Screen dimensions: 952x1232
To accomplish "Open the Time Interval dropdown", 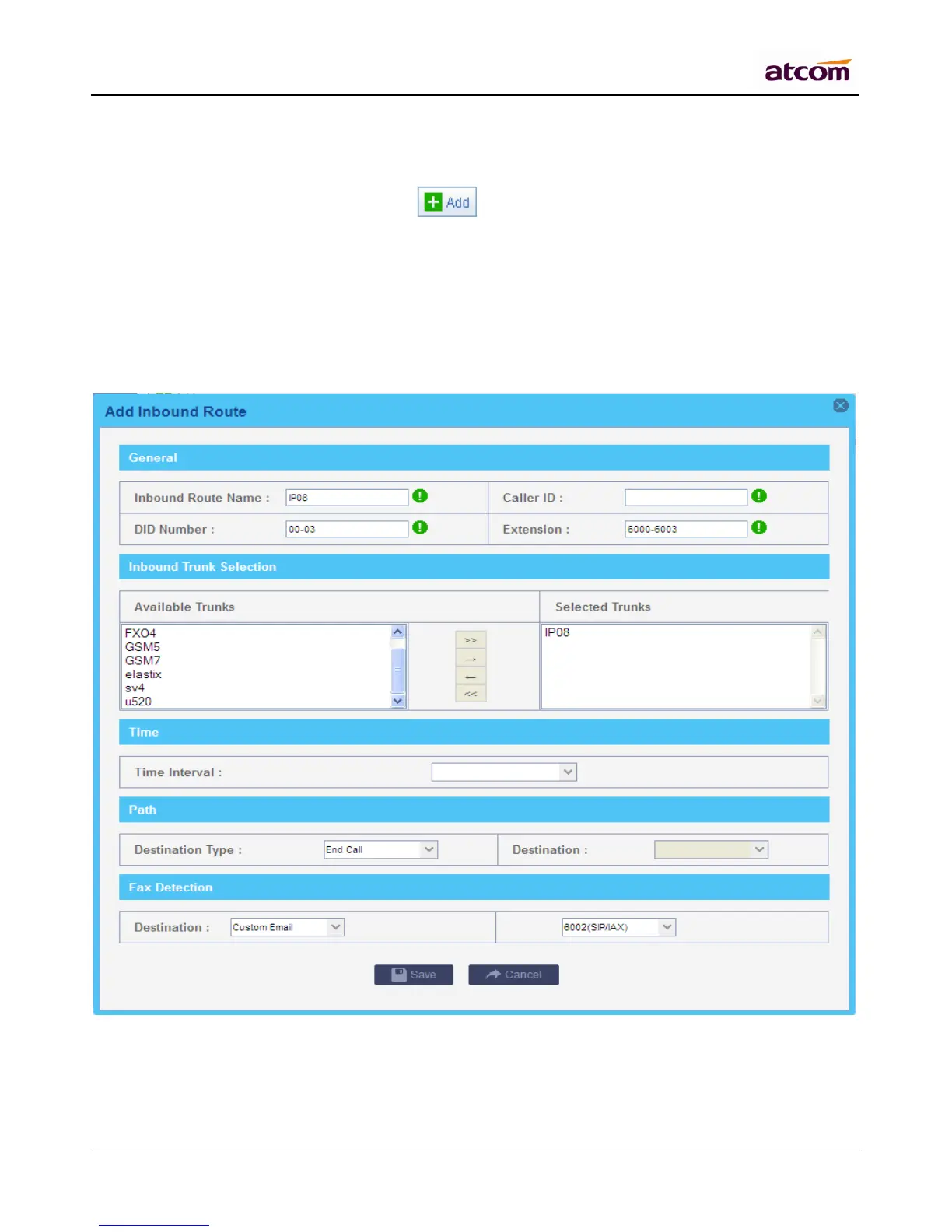I will [x=504, y=772].
